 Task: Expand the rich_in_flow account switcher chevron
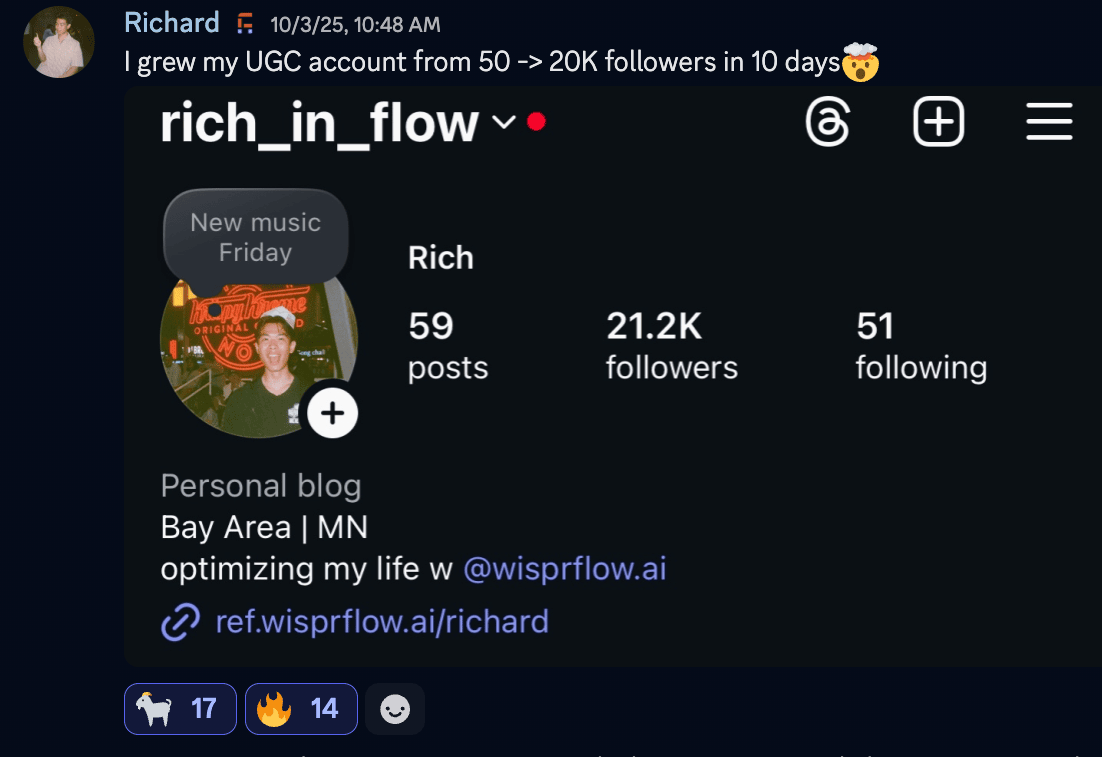503,122
